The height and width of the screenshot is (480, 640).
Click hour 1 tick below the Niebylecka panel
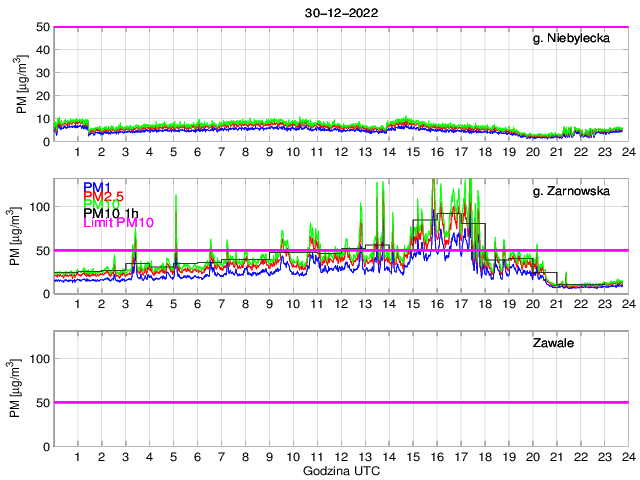tap(77, 152)
